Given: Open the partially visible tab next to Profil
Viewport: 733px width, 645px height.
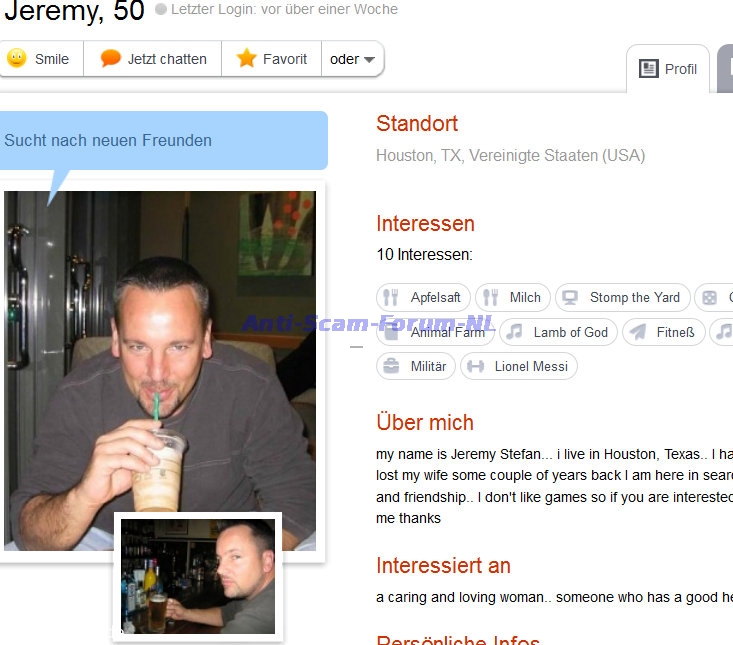Looking at the screenshot, I should [725, 69].
